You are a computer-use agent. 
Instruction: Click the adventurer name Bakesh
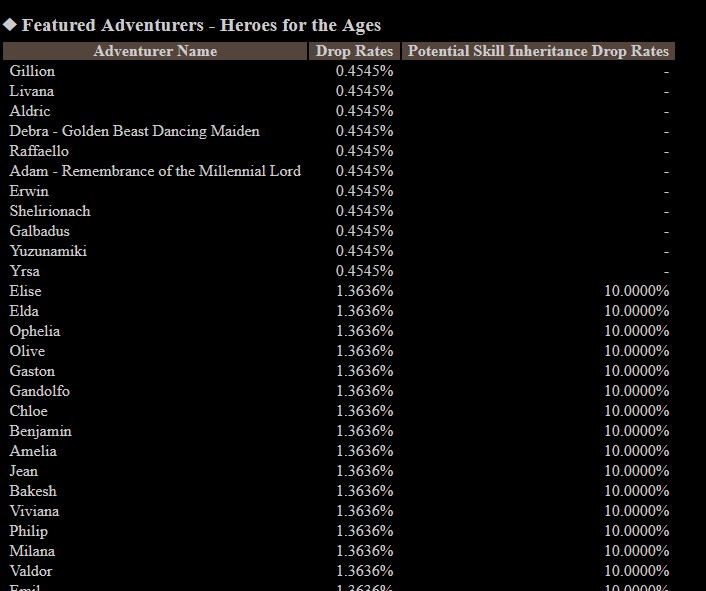33,491
